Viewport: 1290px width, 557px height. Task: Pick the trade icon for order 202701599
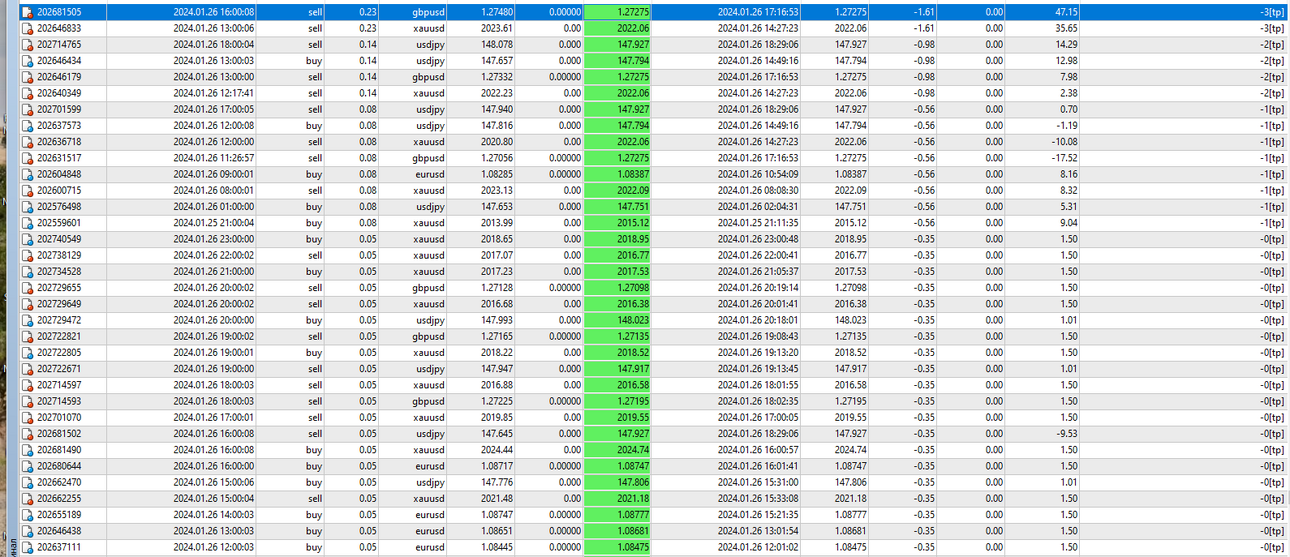[27, 109]
